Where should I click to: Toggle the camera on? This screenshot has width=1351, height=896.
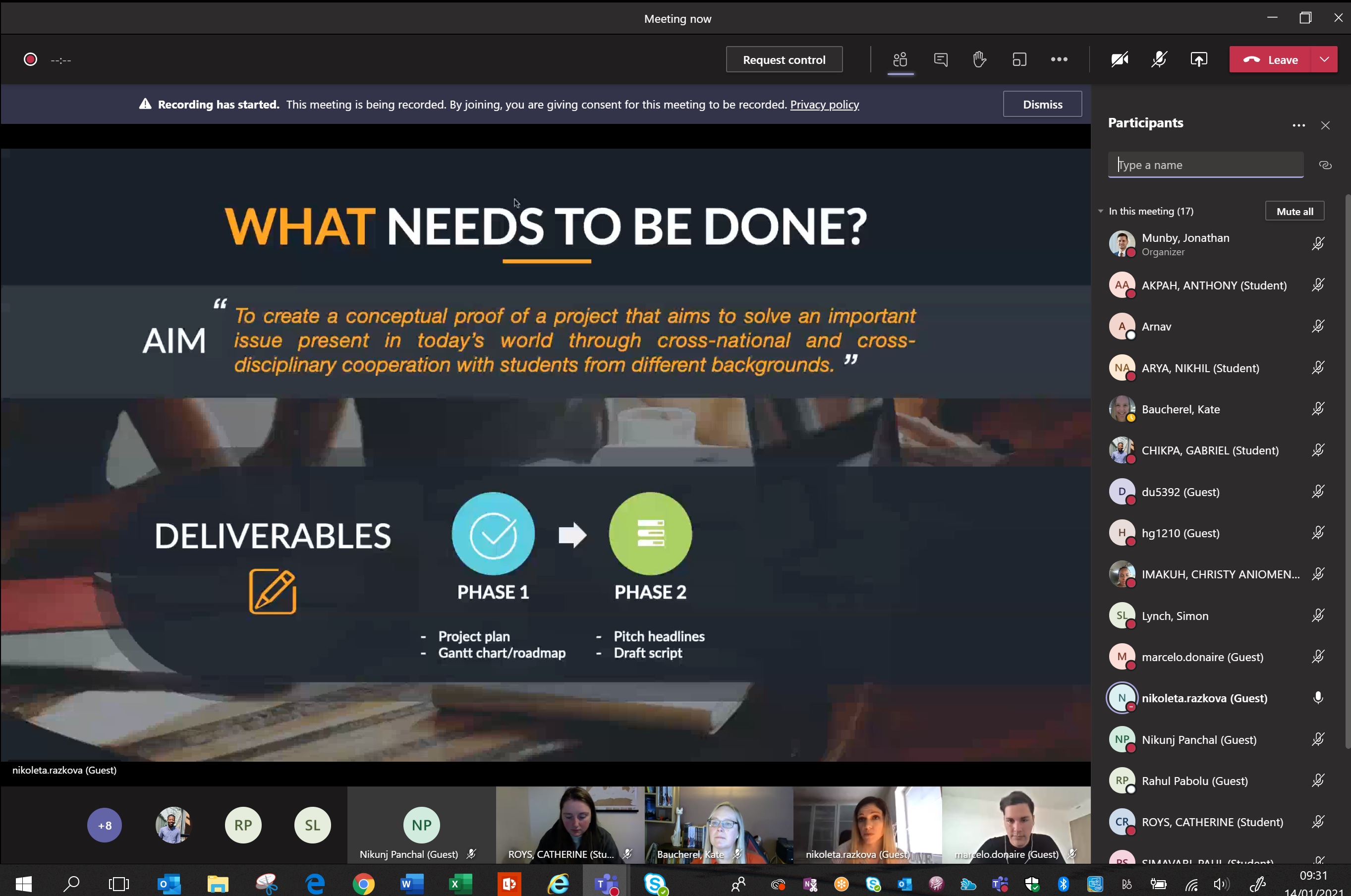click(1120, 59)
